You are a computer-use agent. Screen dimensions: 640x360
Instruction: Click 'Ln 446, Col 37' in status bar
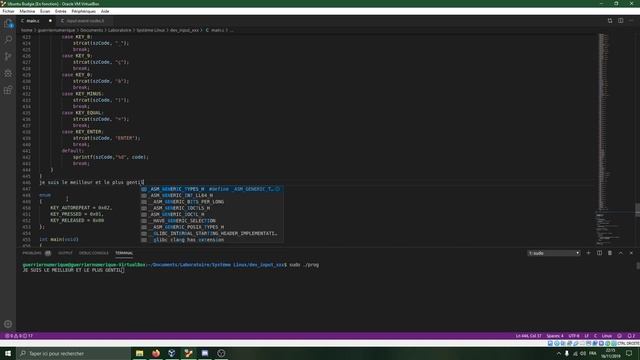(x=529, y=336)
